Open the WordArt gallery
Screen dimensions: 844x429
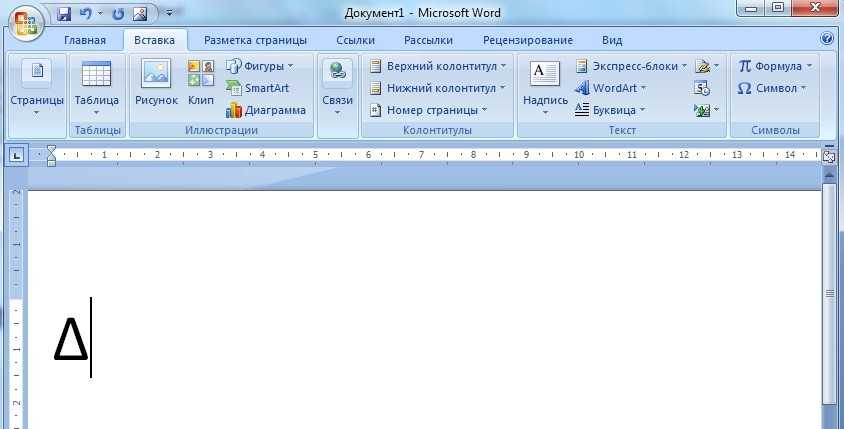pos(610,88)
